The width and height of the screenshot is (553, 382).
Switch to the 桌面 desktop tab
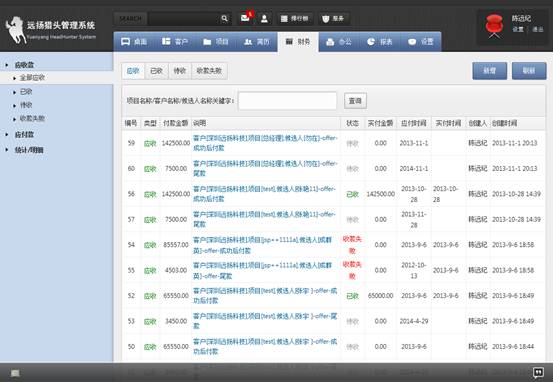coord(134,42)
